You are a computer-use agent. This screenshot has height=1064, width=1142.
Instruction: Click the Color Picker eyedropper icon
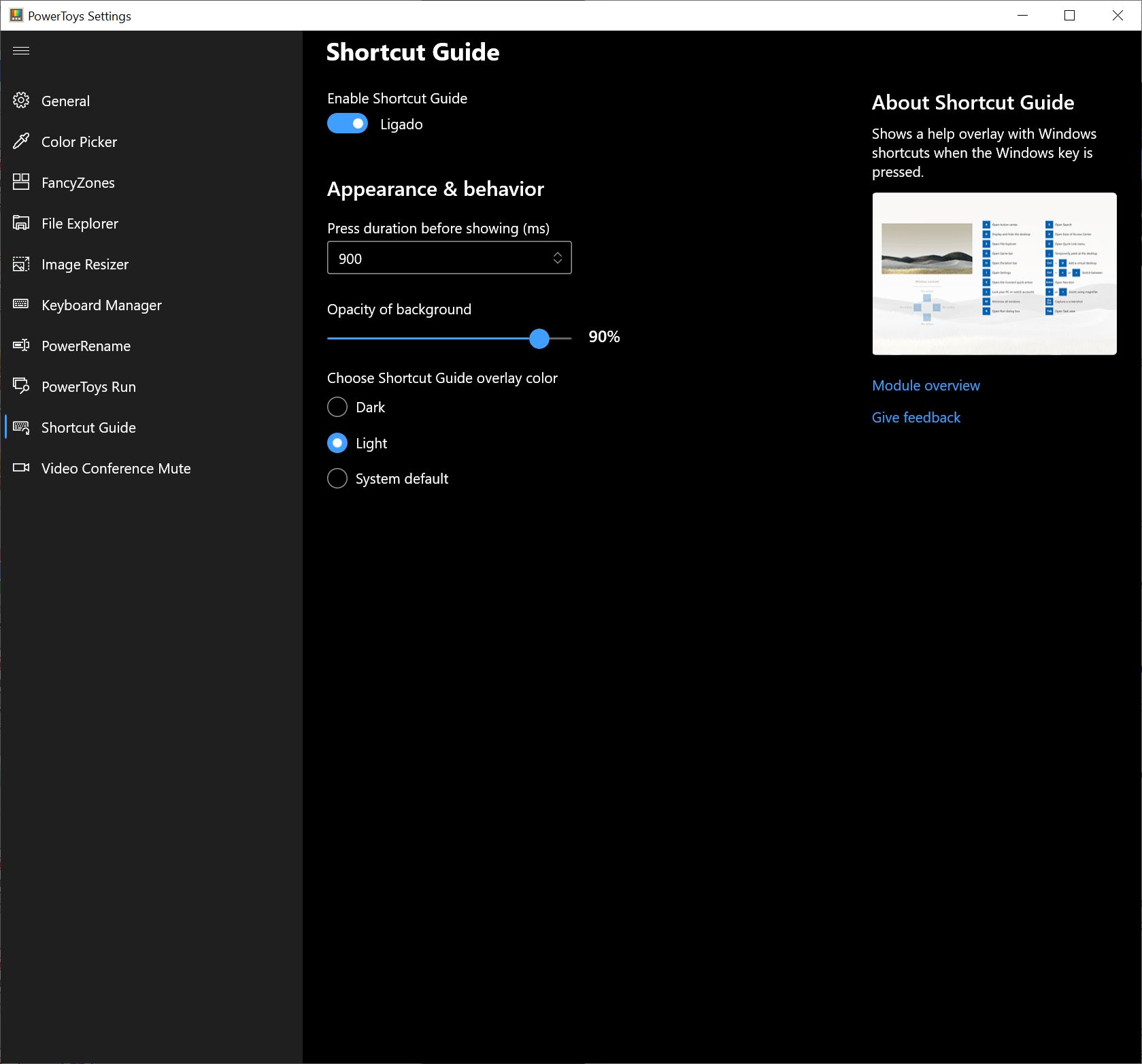coord(21,142)
